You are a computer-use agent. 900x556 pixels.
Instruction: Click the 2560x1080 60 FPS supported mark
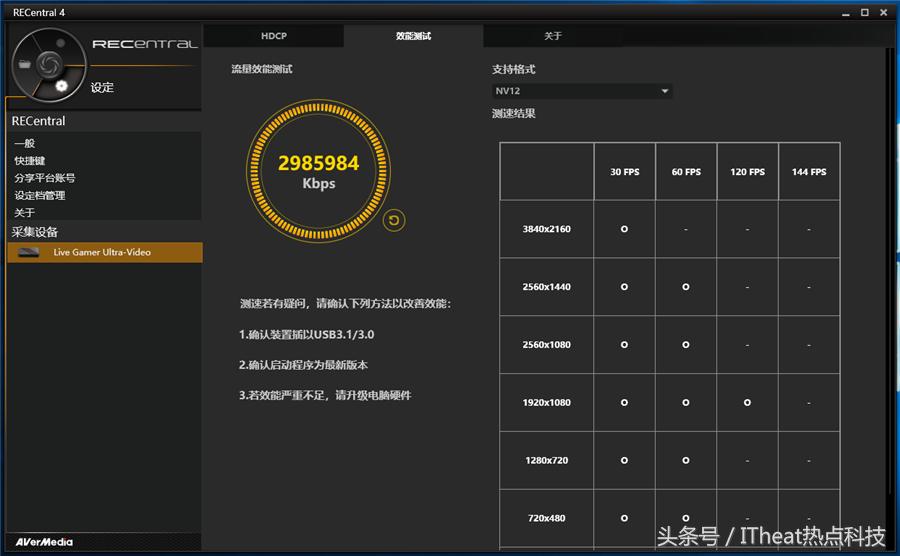(685, 345)
